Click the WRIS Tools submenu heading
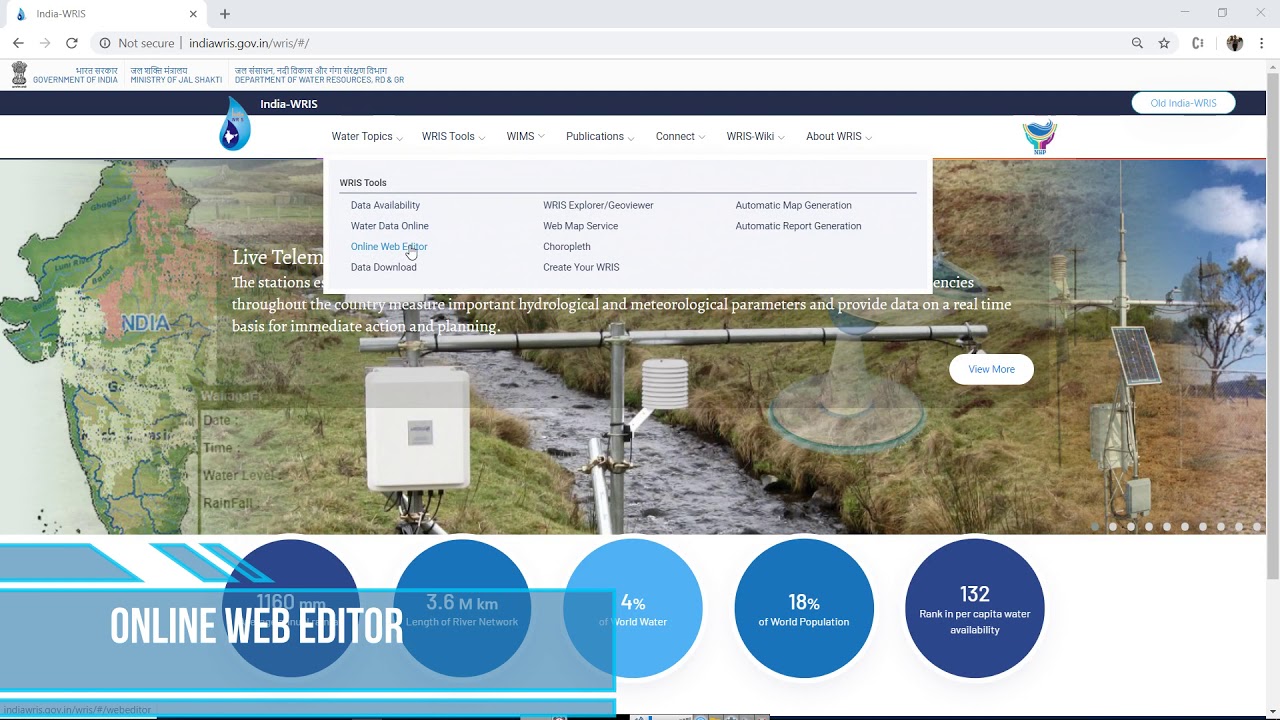The height and width of the screenshot is (720, 1280). (363, 183)
